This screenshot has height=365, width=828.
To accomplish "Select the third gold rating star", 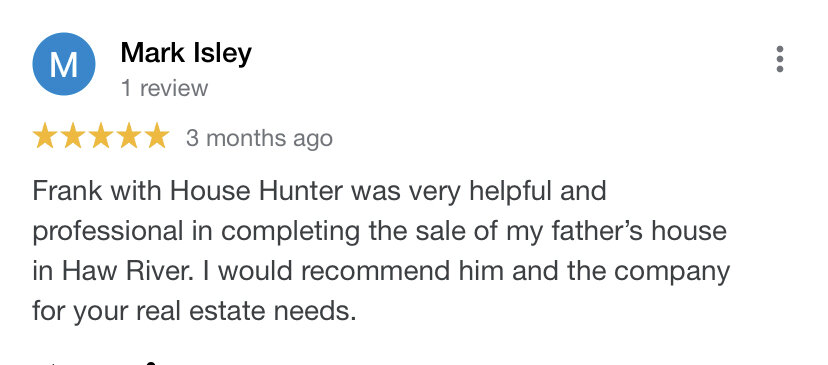I will 101,136.
